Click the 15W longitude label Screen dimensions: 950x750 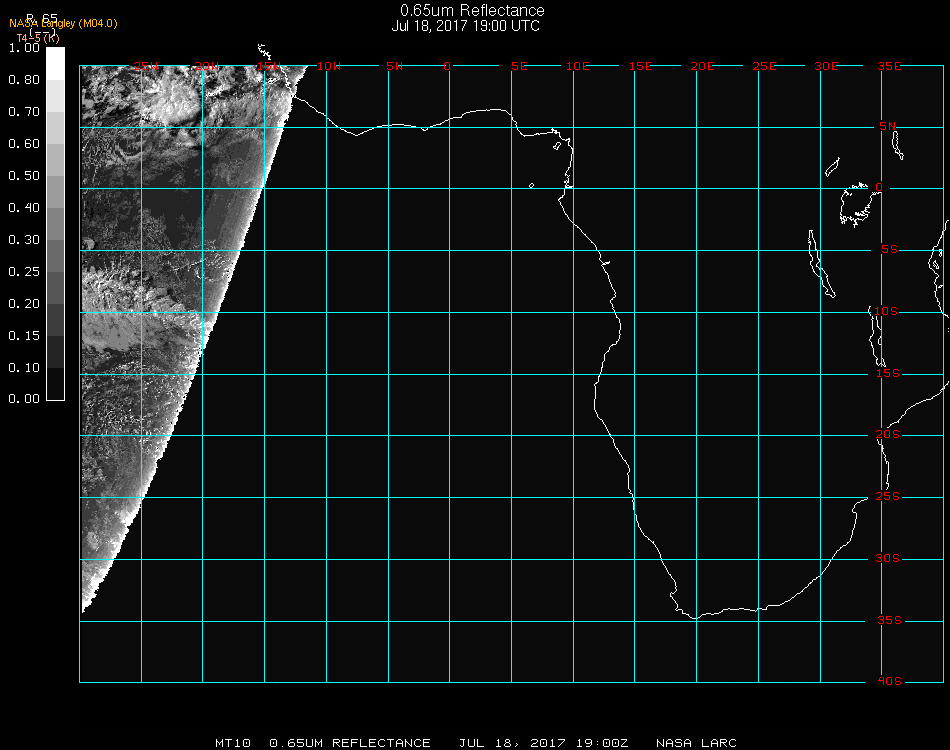269,66
